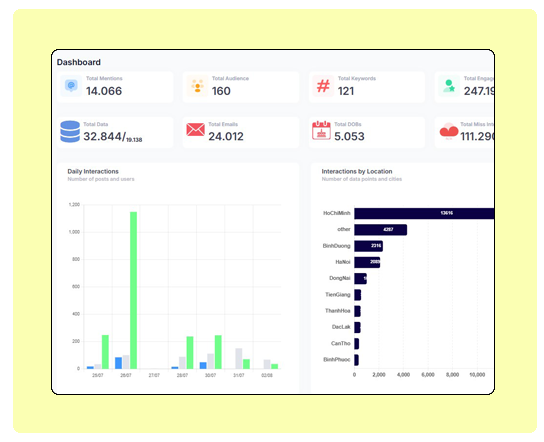Click the Total Emails label

point(223,124)
